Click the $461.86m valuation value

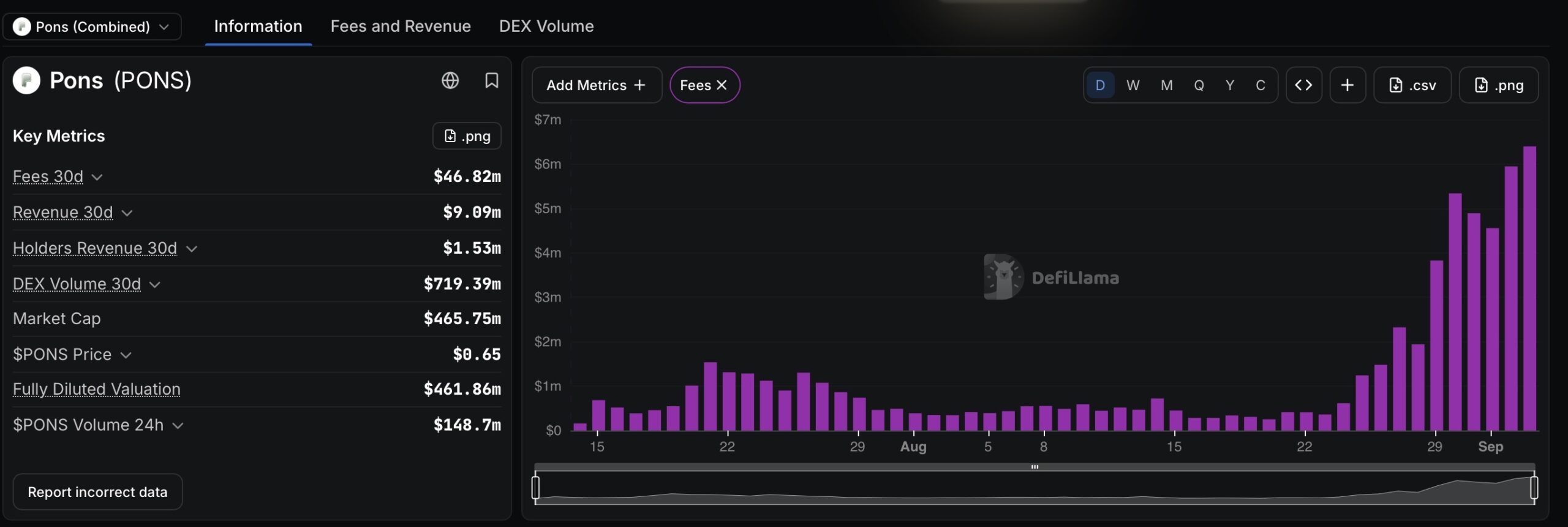(x=462, y=389)
